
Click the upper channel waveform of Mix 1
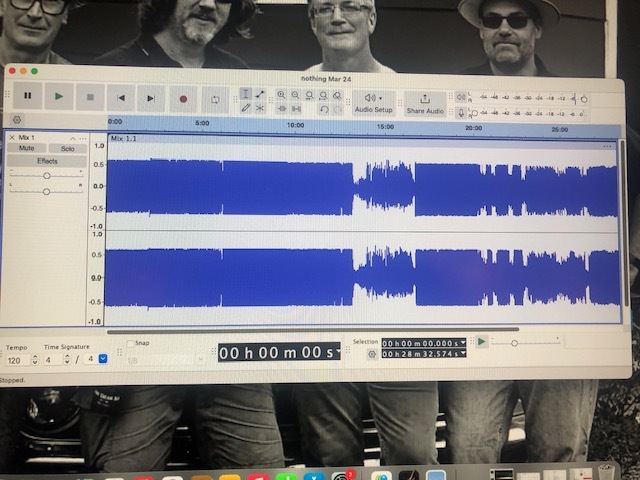tap(362, 187)
